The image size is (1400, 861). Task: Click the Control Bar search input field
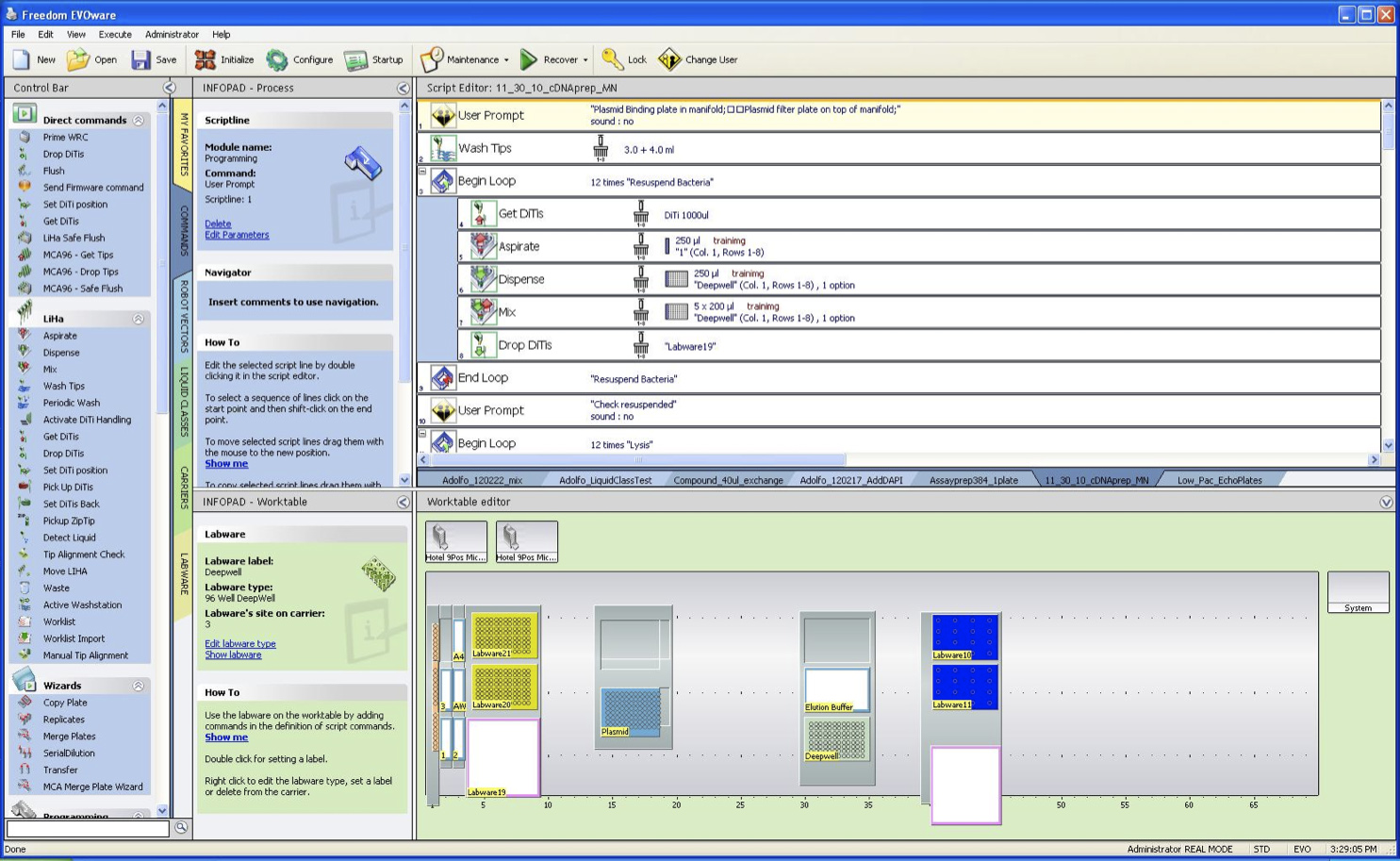pyautogui.click(x=88, y=828)
